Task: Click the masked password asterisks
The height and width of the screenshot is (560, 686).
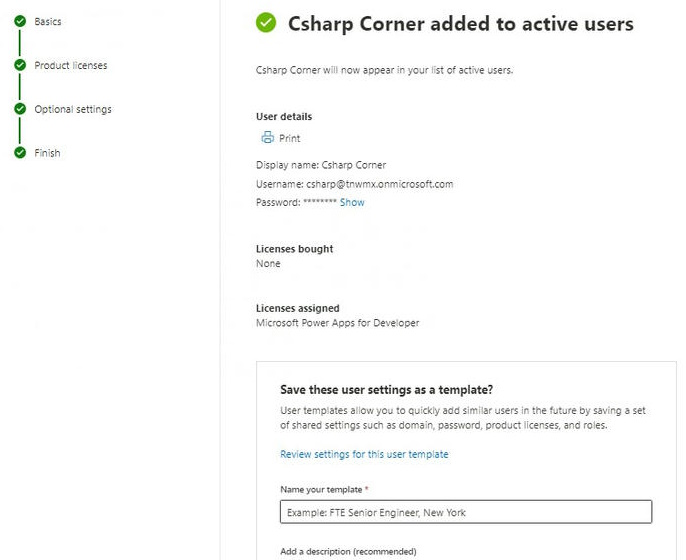Action: point(320,202)
